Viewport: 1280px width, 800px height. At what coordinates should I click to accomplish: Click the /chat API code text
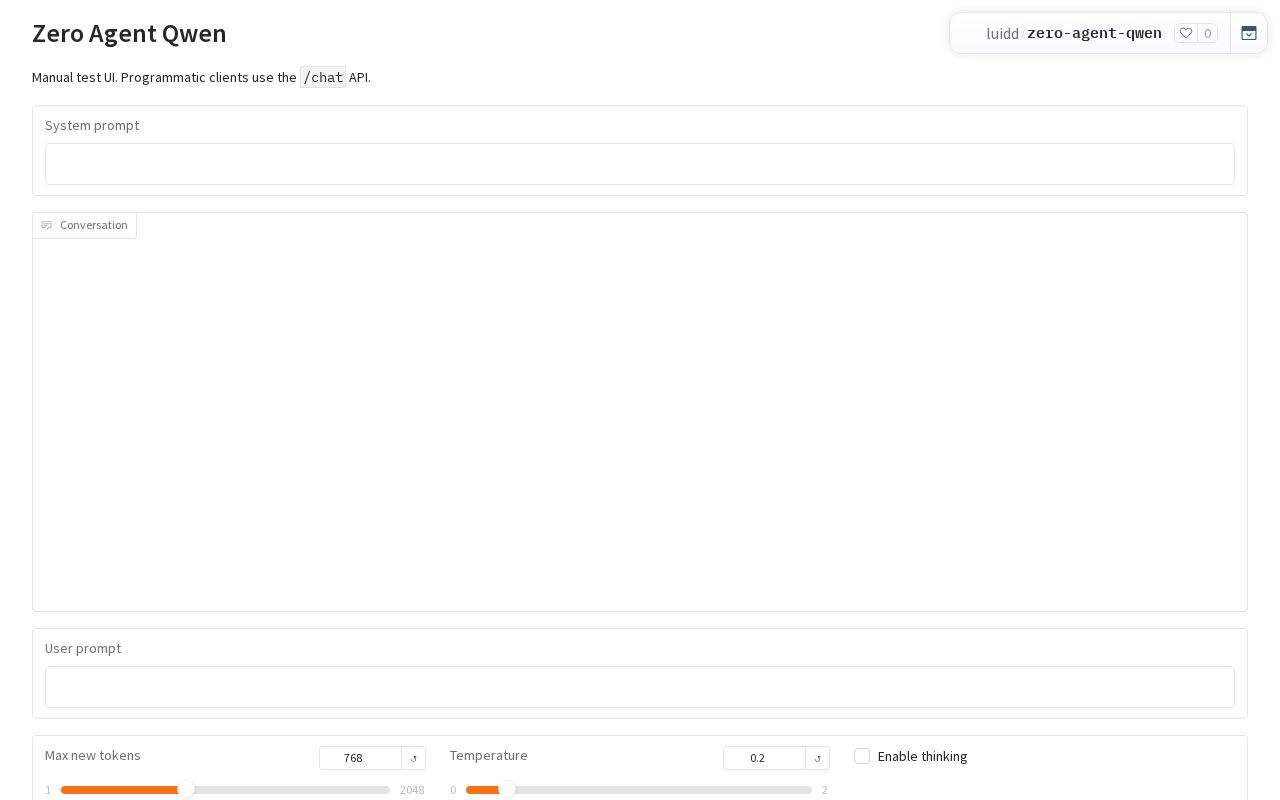[323, 77]
